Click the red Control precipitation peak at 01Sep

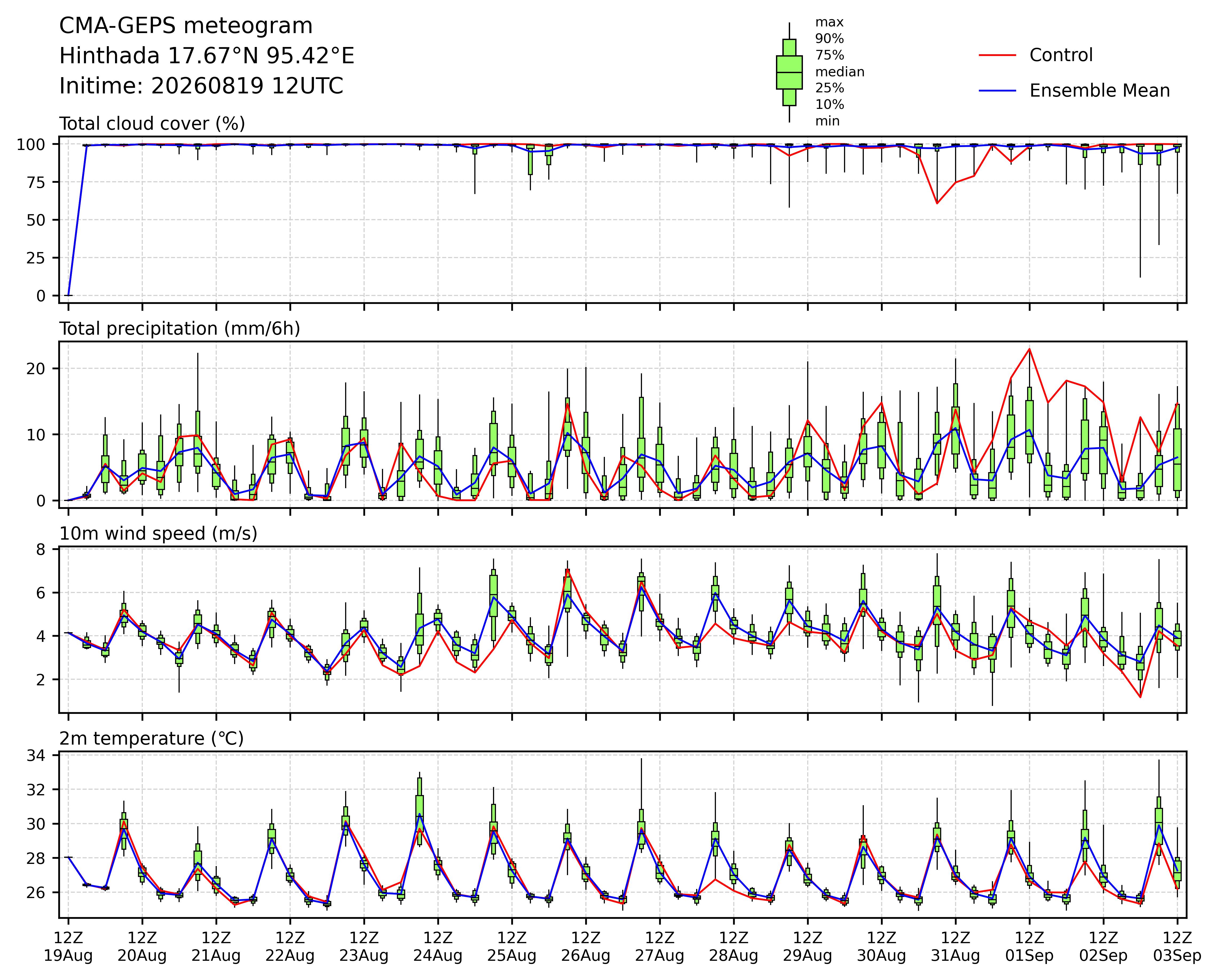point(1029,349)
